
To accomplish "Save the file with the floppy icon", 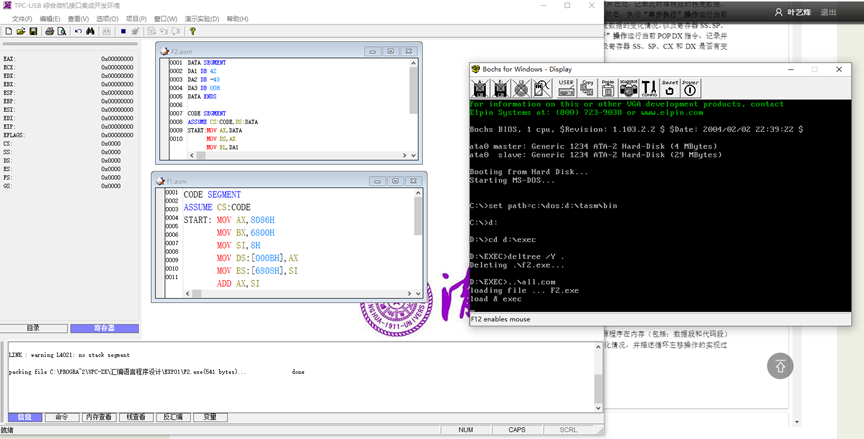I will tap(33, 31).
